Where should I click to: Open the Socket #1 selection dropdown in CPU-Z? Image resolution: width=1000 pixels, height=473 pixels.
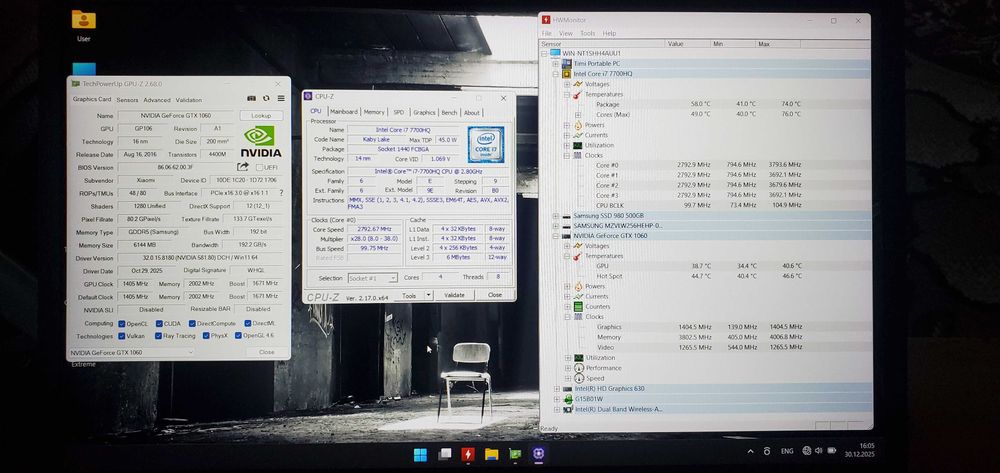(x=373, y=278)
